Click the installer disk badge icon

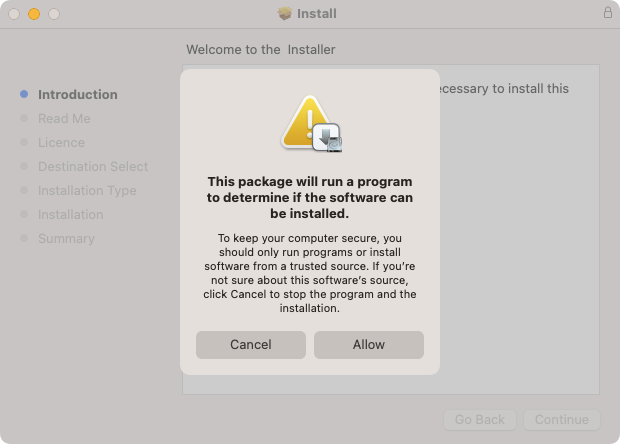(x=327, y=138)
